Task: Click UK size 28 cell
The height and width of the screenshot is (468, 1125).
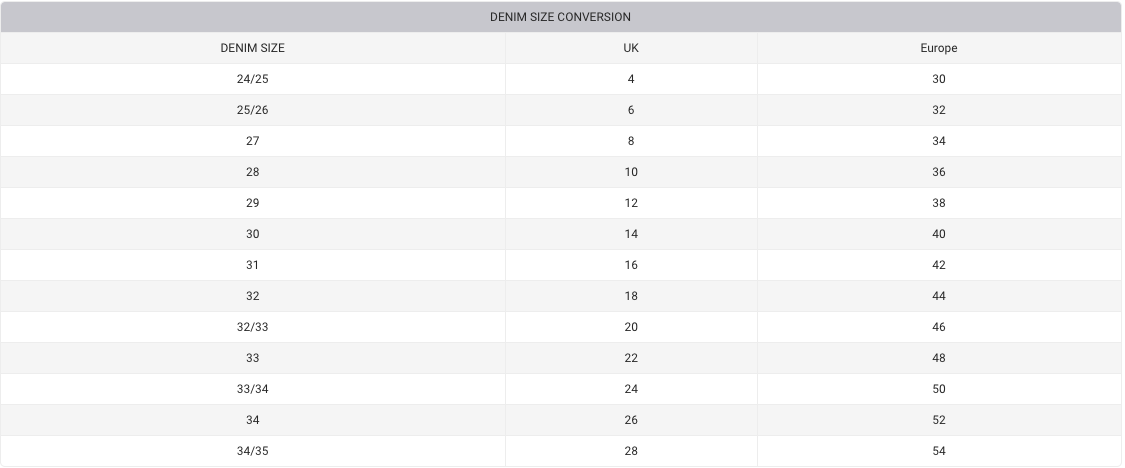Action: [631, 451]
